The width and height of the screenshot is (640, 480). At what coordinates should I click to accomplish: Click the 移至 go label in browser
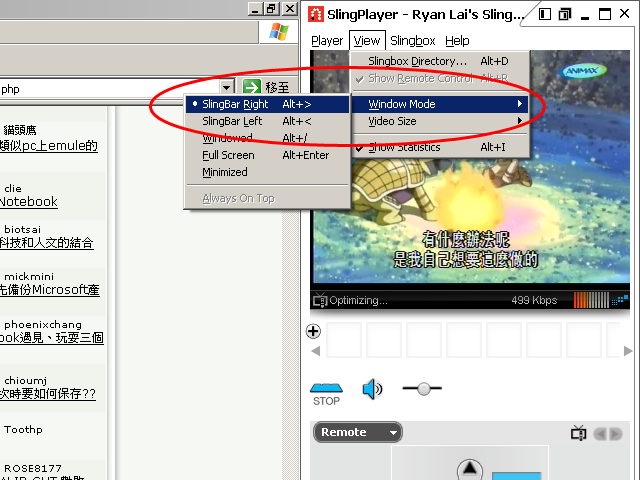point(277,87)
